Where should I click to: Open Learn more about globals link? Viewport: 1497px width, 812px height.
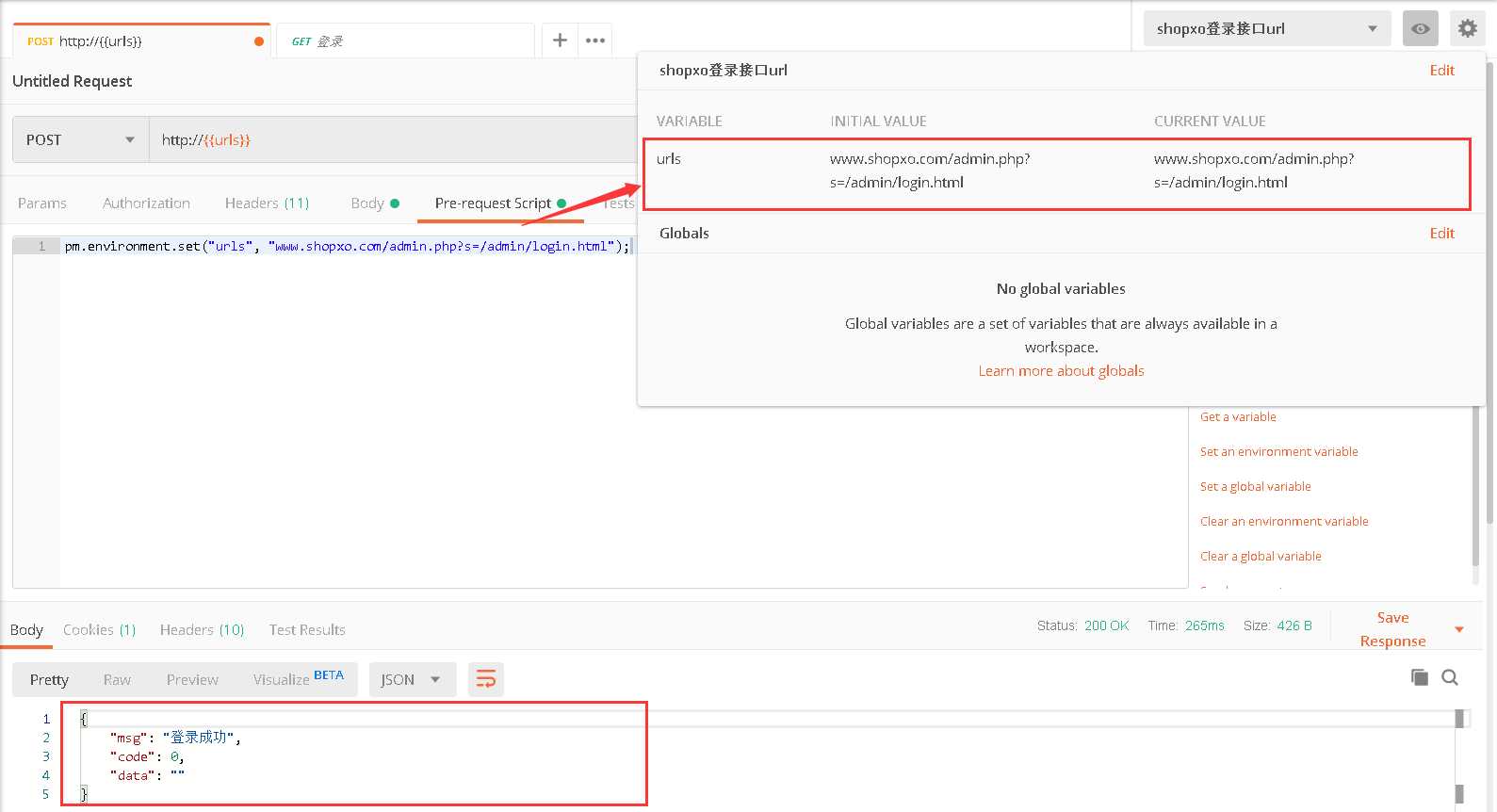tap(1061, 370)
